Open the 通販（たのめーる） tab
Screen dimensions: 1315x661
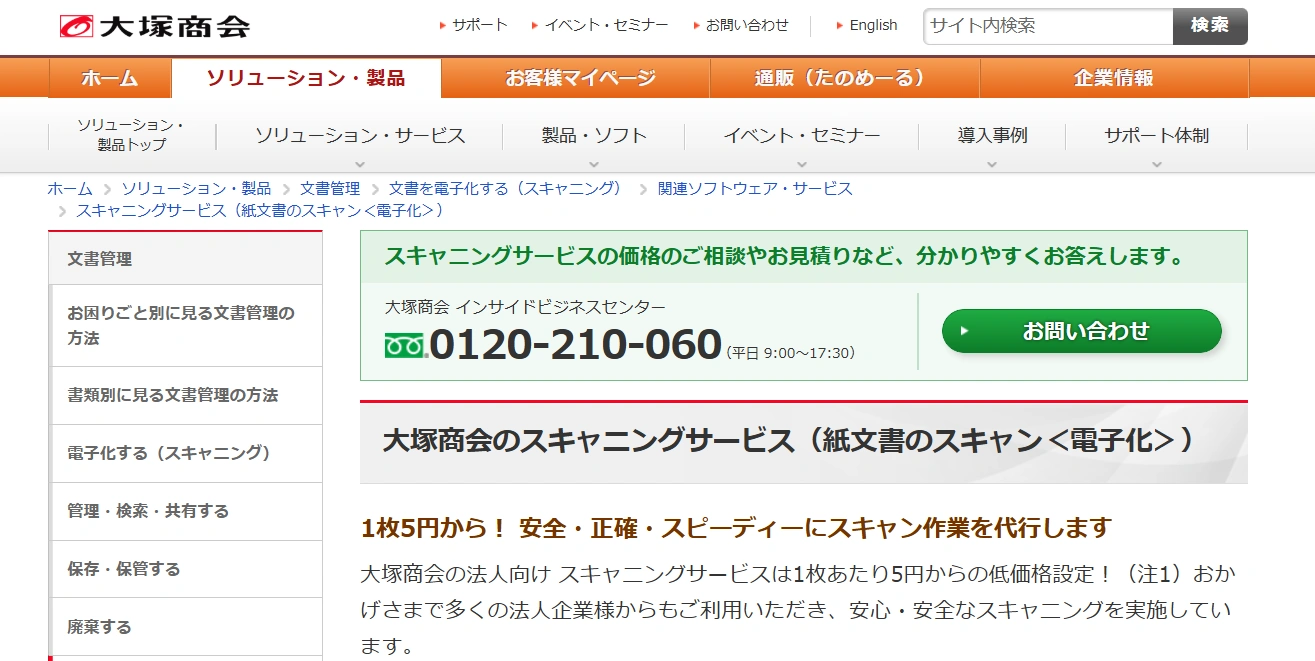coord(844,78)
